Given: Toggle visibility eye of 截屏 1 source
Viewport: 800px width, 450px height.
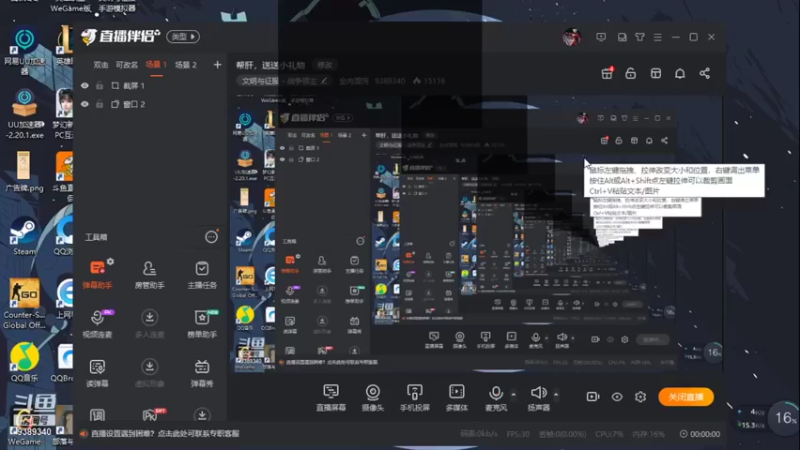Looking at the screenshot, I should click(x=85, y=86).
